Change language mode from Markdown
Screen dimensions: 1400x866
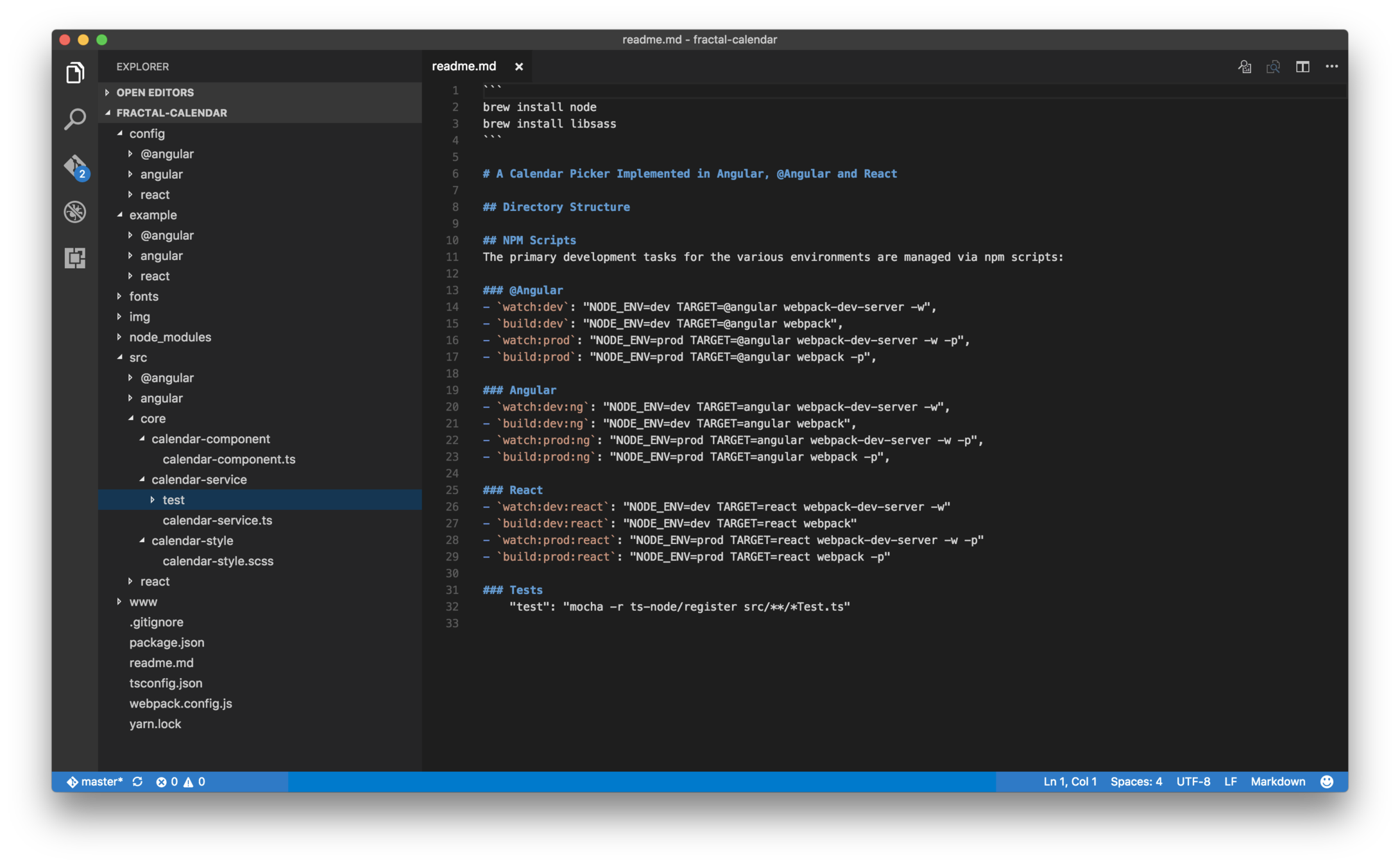(1277, 781)
